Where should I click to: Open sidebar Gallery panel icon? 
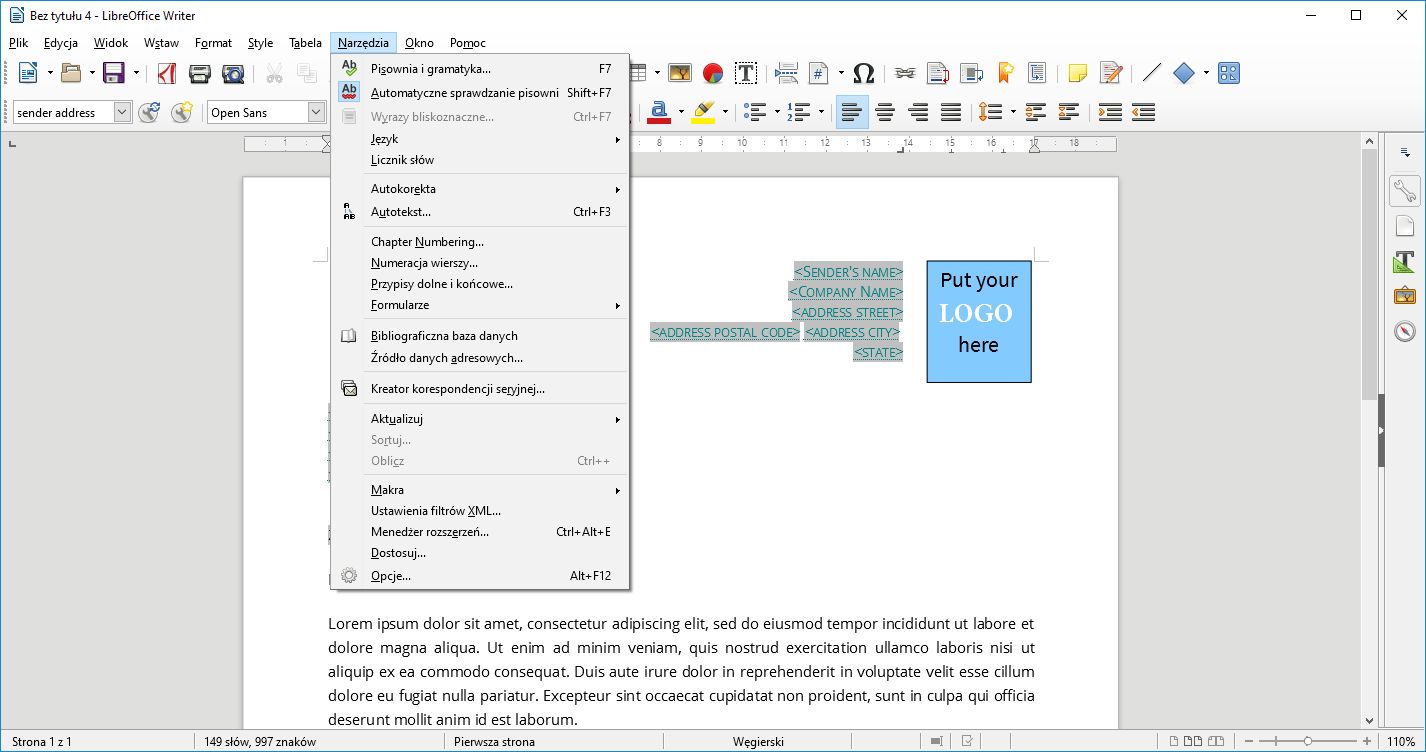point(1405,296)
